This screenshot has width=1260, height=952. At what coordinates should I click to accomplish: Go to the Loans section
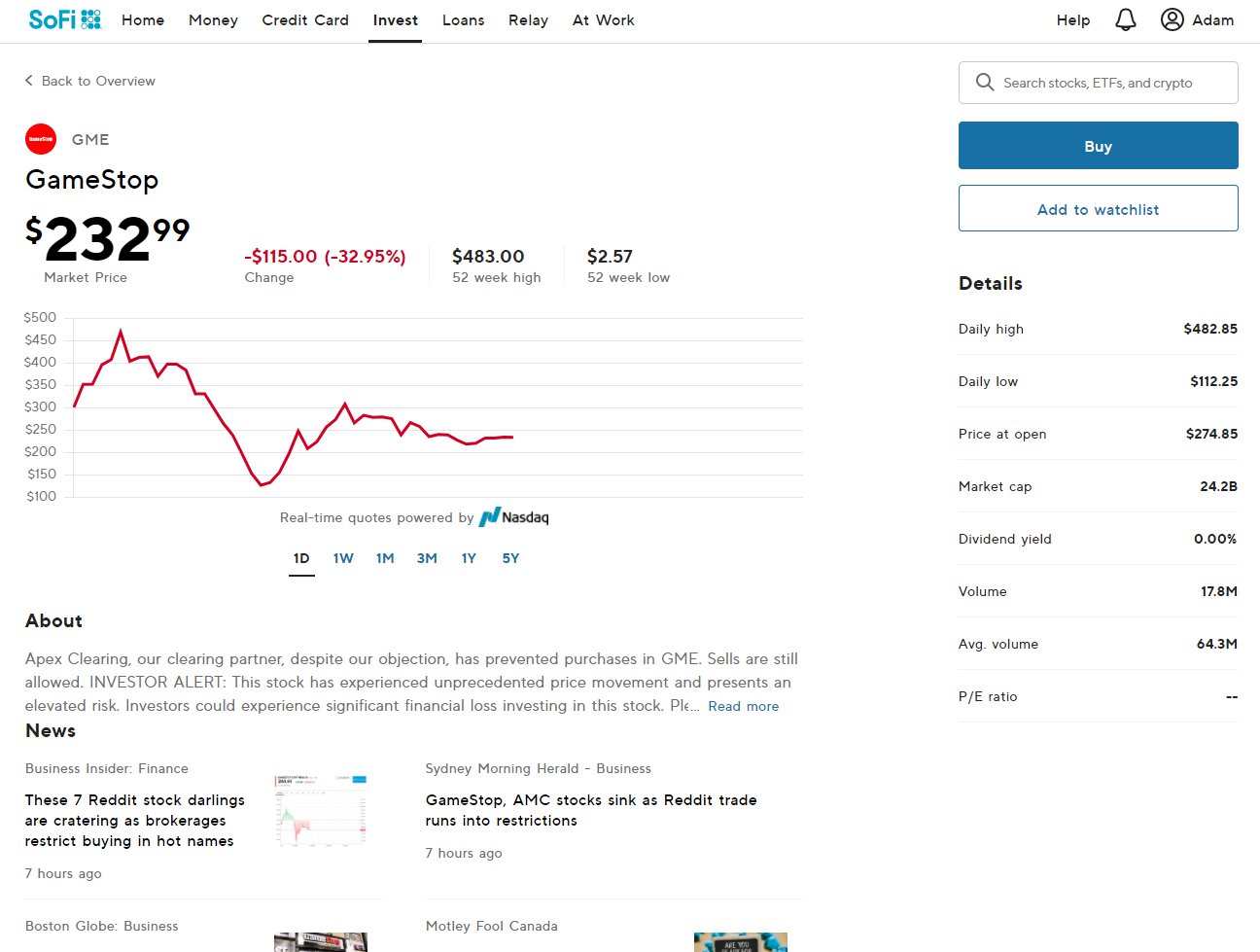(x=463, y=20)
